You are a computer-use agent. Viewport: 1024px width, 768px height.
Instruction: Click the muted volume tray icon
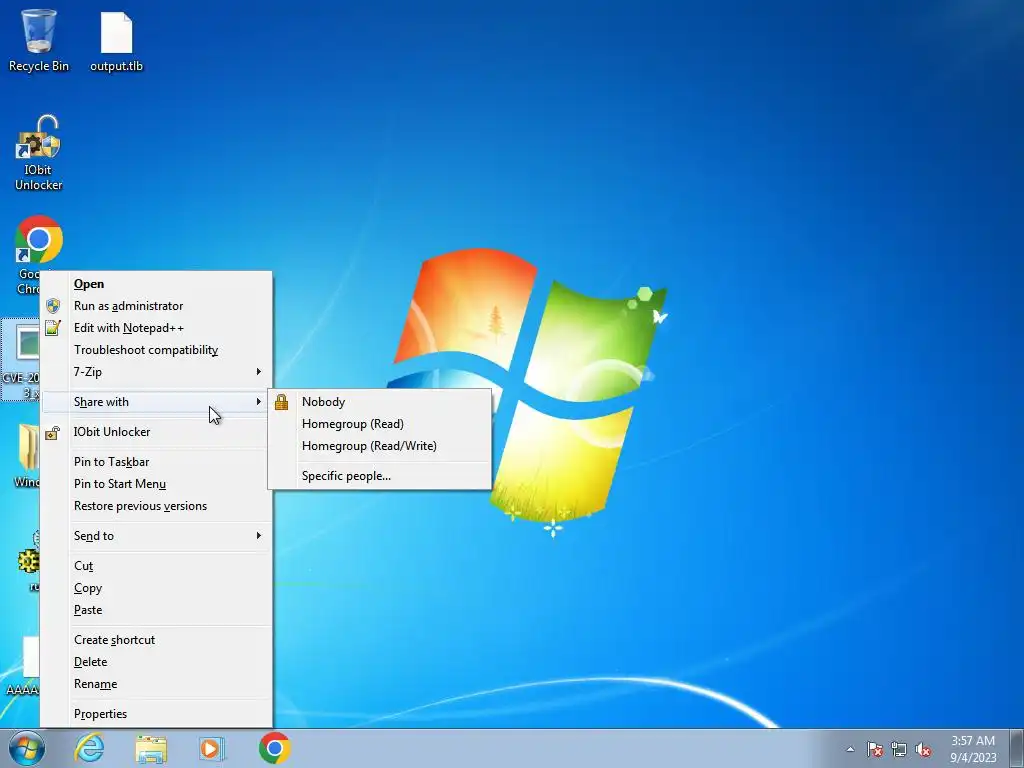coord(923,750)
